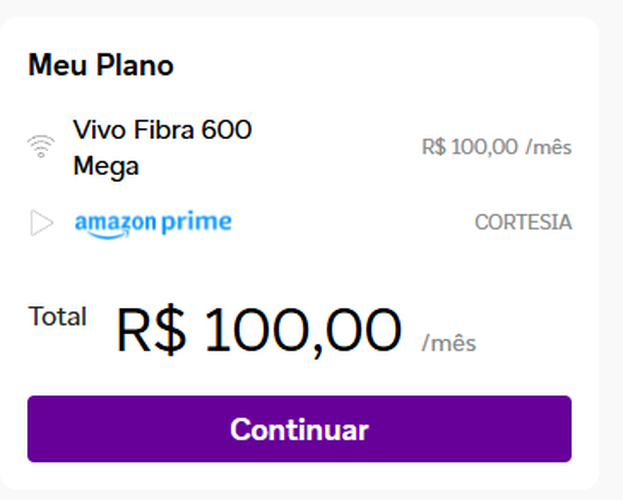Click the play triangle icon
This screenshot has height=500, width=623.
coord(41,223)
